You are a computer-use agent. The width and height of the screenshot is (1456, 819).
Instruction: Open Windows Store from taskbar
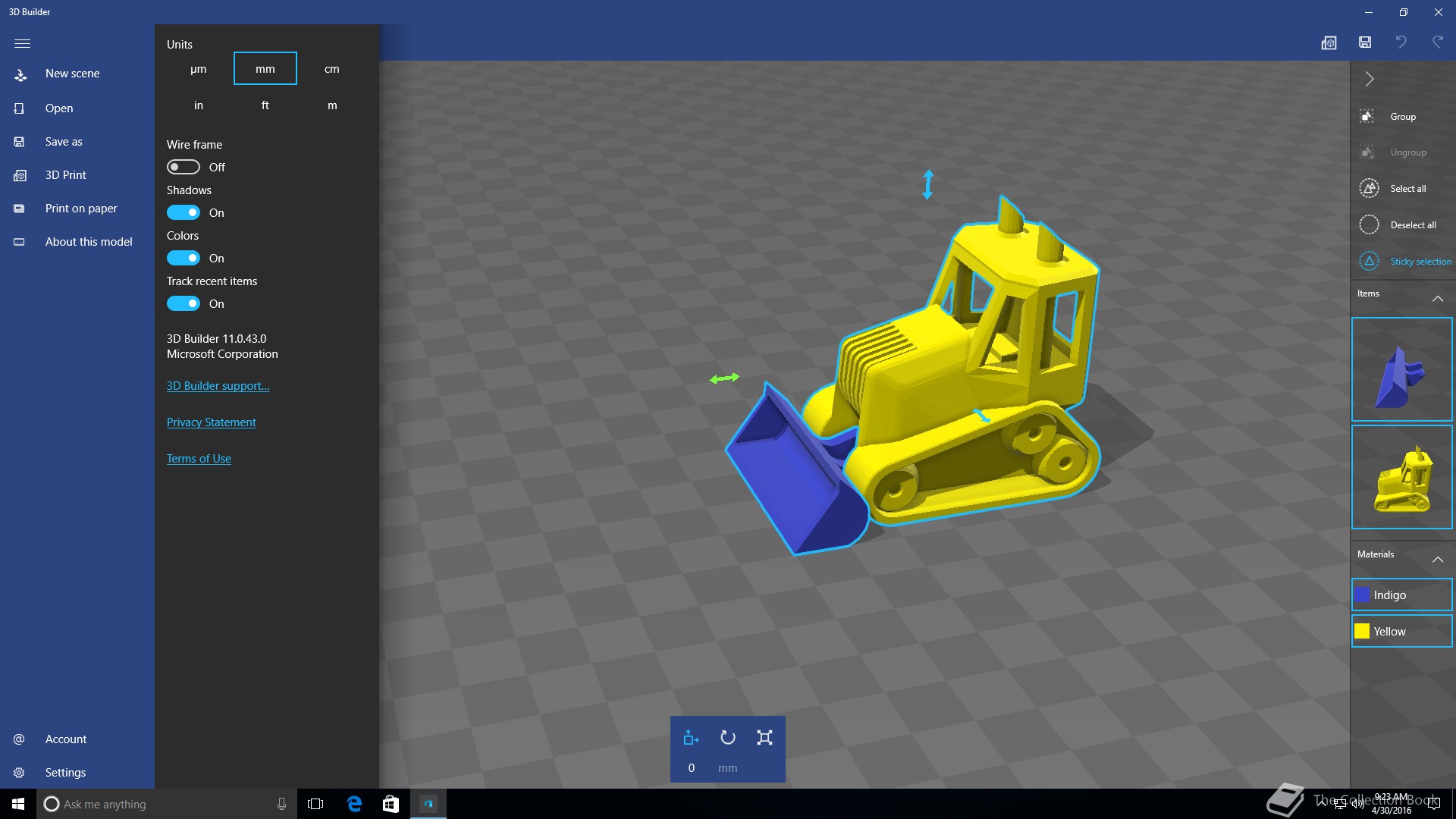(391, 804)
